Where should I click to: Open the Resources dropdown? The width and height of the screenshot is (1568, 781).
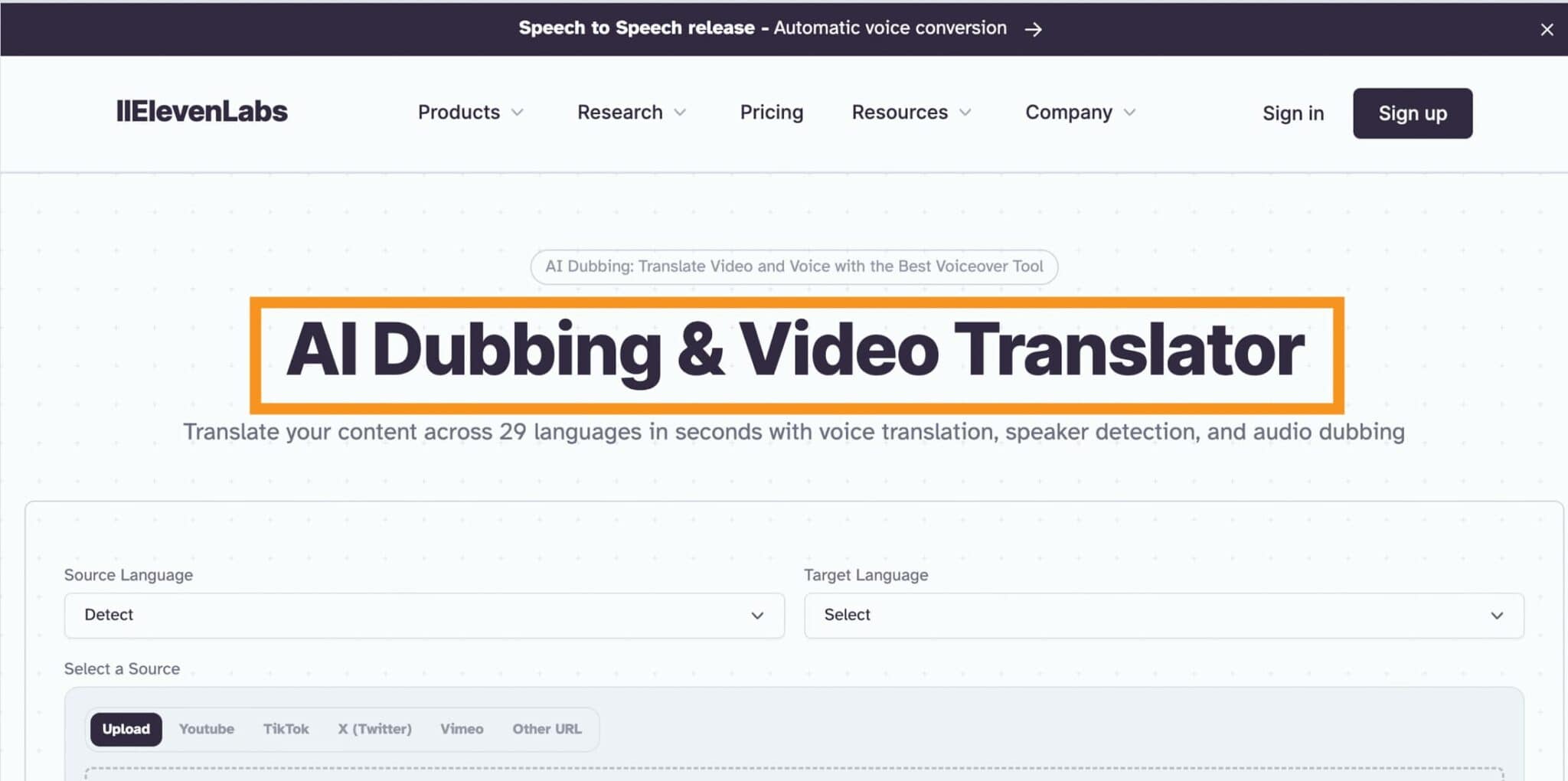coord(910,113)
